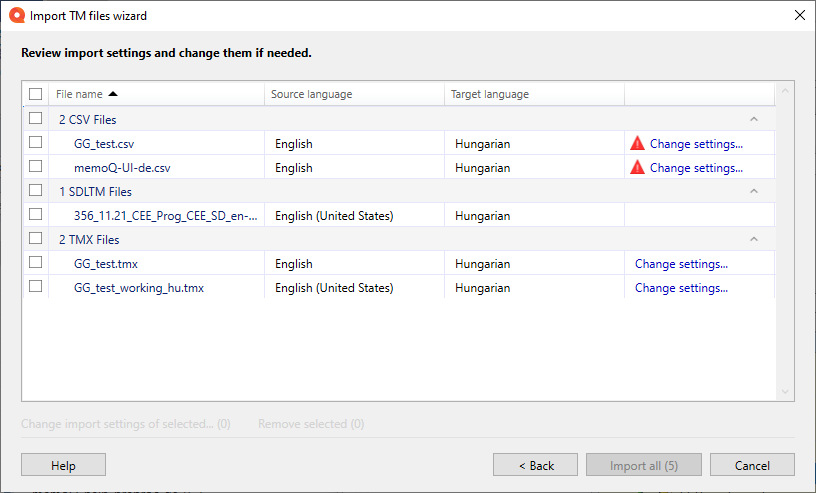Click the Back button
Image resolution: width=816 pixels, height=493 pixels.
point(535,465)
